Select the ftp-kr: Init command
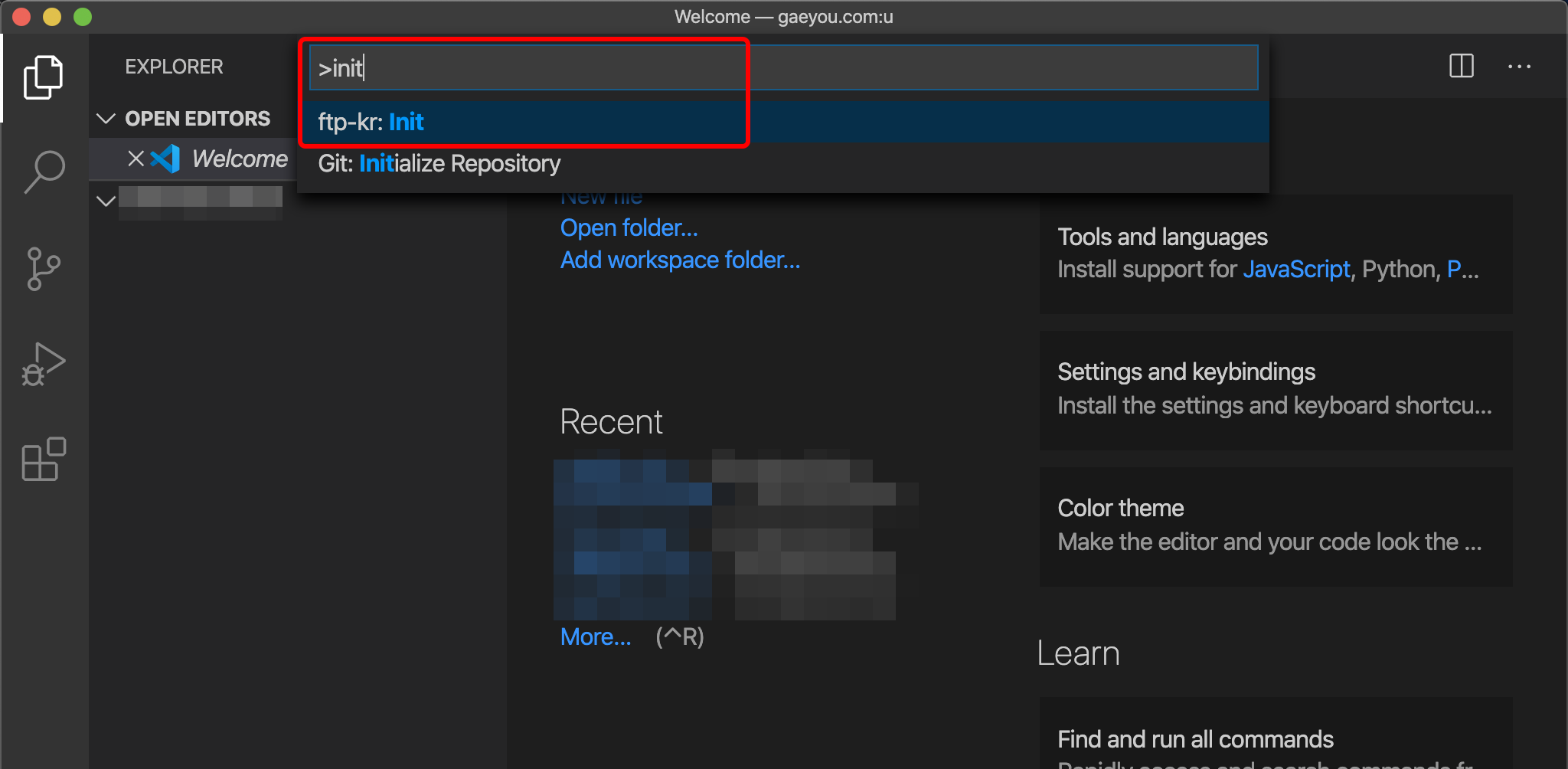Viewport: 1568px width, 769px height. pyautogui.click(x=782, y=122)
